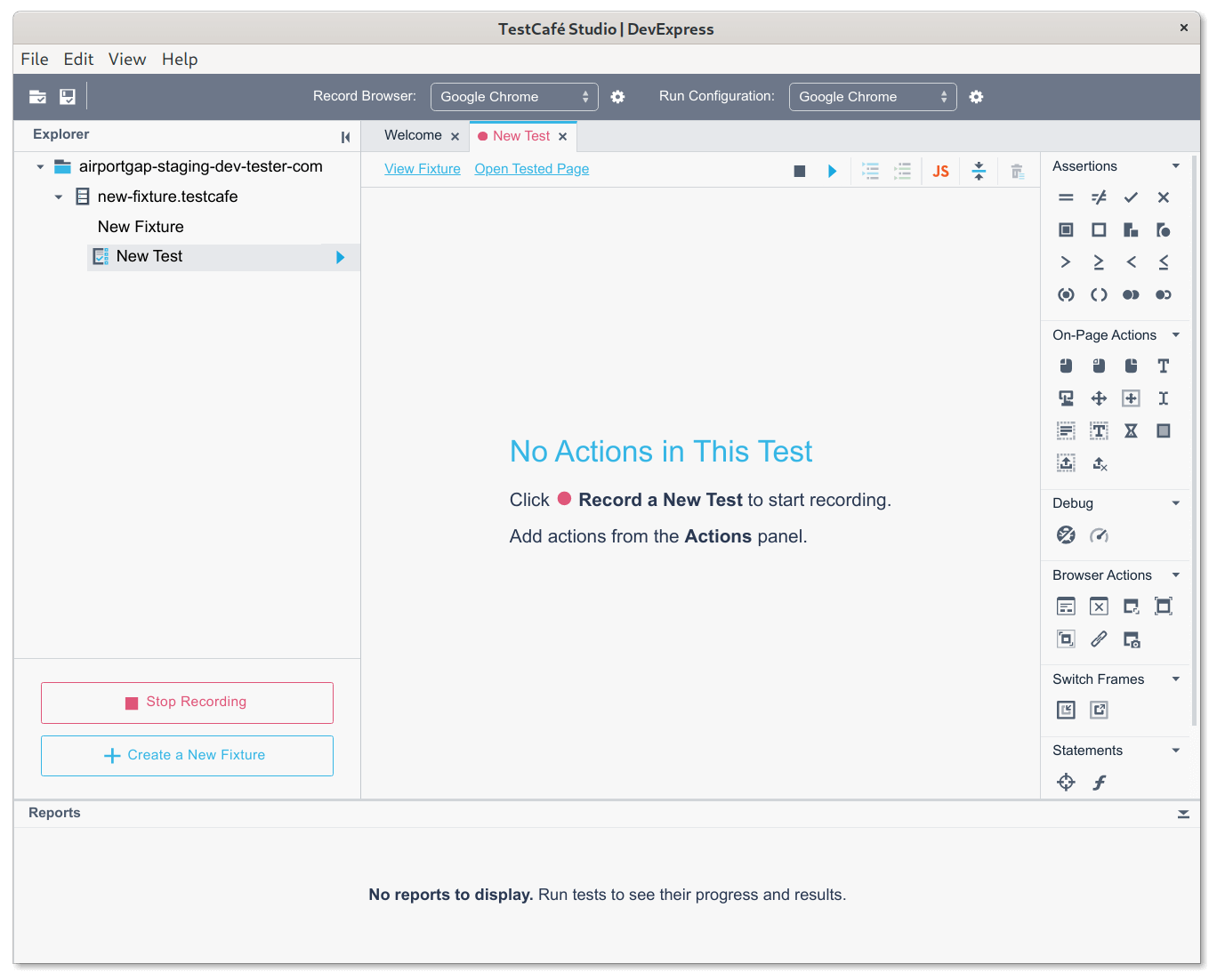Screen dimensions: 1217x980
Task: Select New Fixture in the Explorer tree
Action: click(141, 227)
